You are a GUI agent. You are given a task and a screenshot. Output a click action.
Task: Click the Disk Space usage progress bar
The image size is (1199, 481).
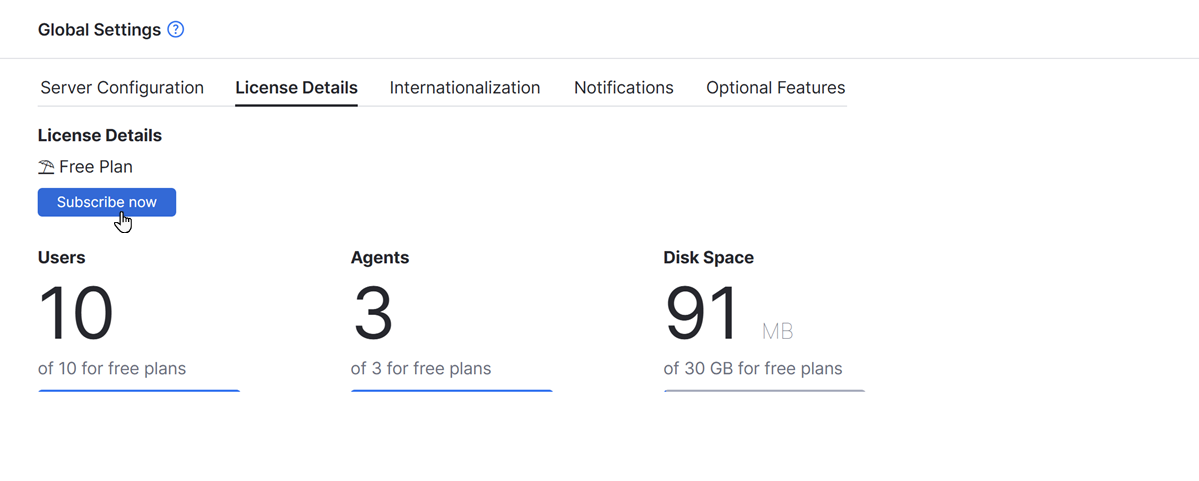[764, 391]
